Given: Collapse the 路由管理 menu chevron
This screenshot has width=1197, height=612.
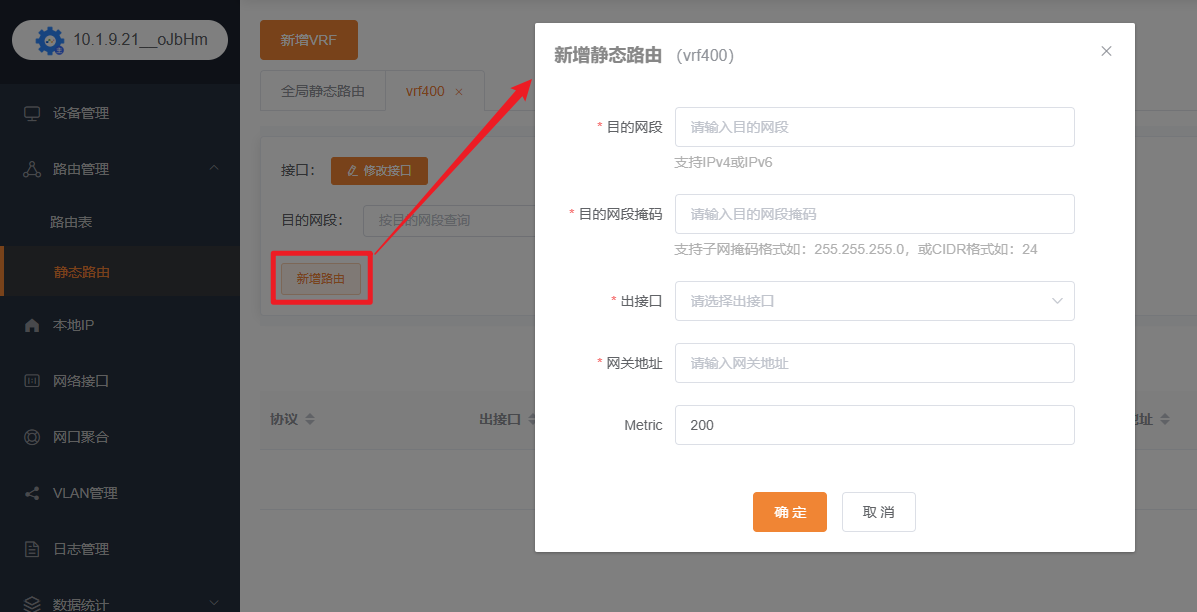Looking at the screenshot, I should [214, 168].
